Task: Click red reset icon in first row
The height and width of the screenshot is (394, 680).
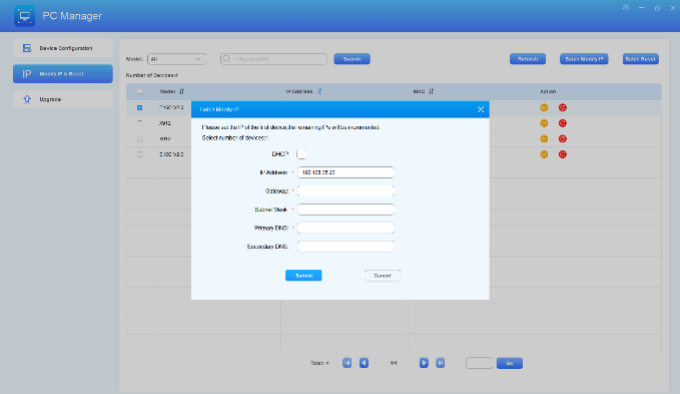Action: [x=562, y=107]
